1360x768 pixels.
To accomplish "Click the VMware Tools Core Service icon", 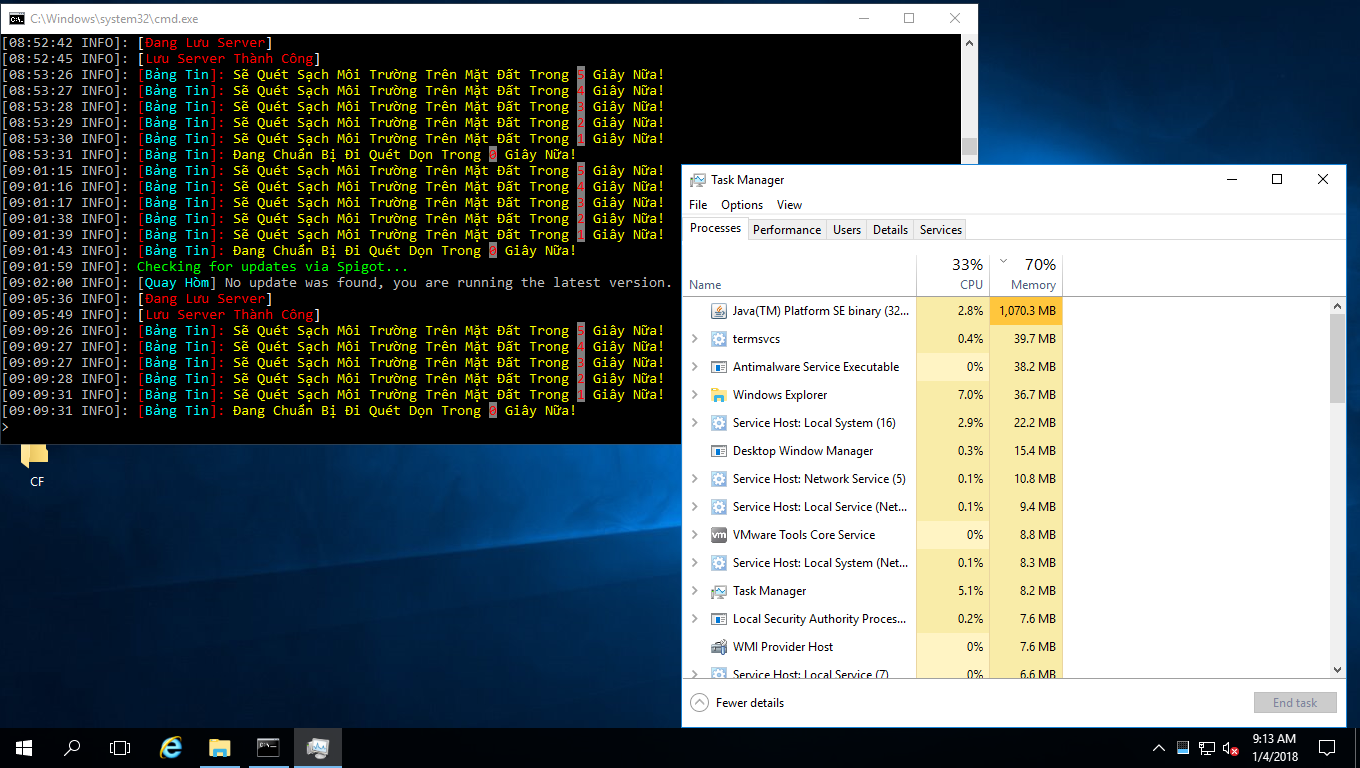I will (x=718, y=535).
